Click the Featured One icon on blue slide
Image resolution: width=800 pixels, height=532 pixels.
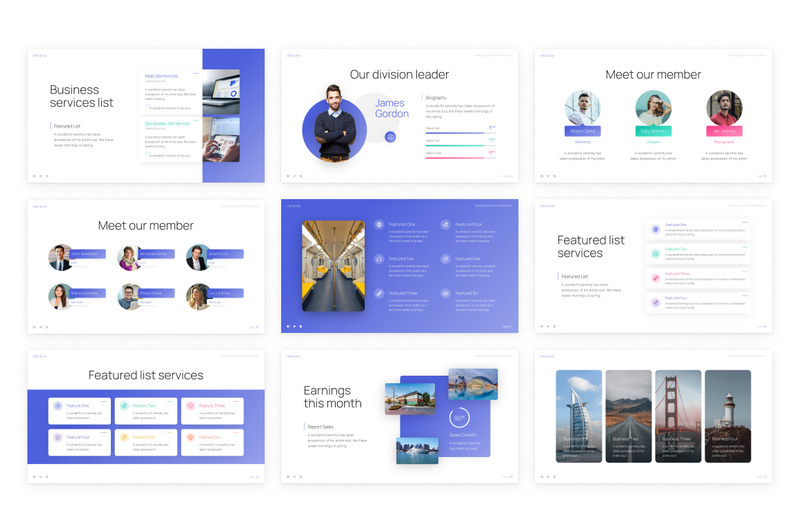[379, 224]
